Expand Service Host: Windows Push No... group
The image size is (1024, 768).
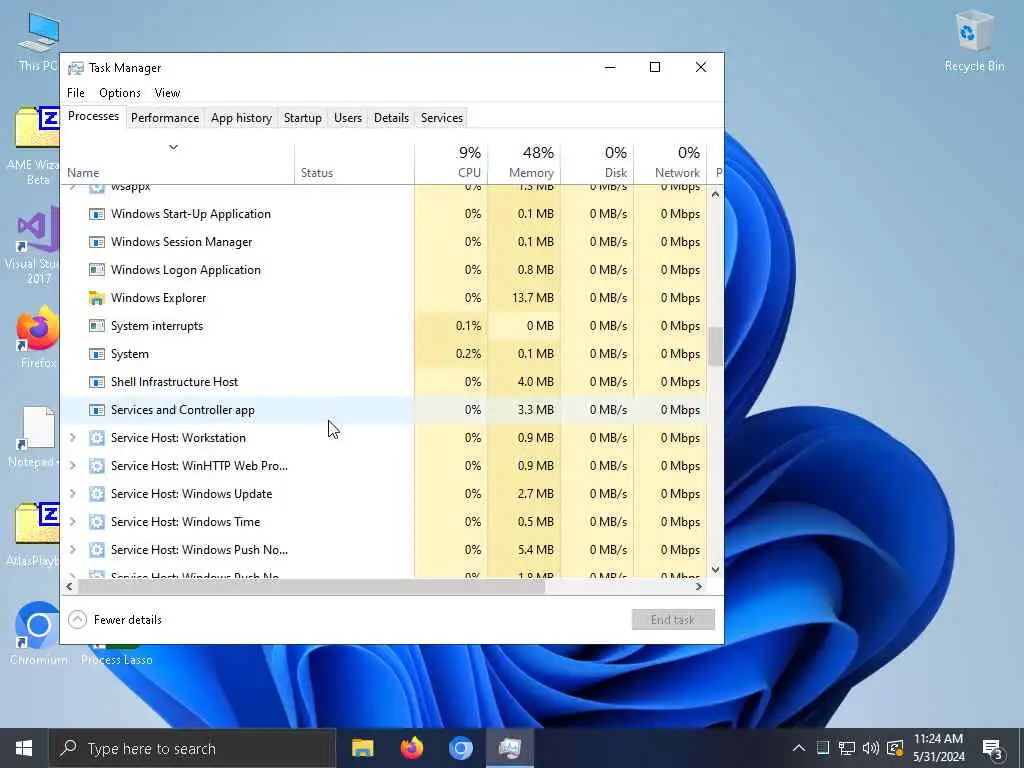(72, 550)
